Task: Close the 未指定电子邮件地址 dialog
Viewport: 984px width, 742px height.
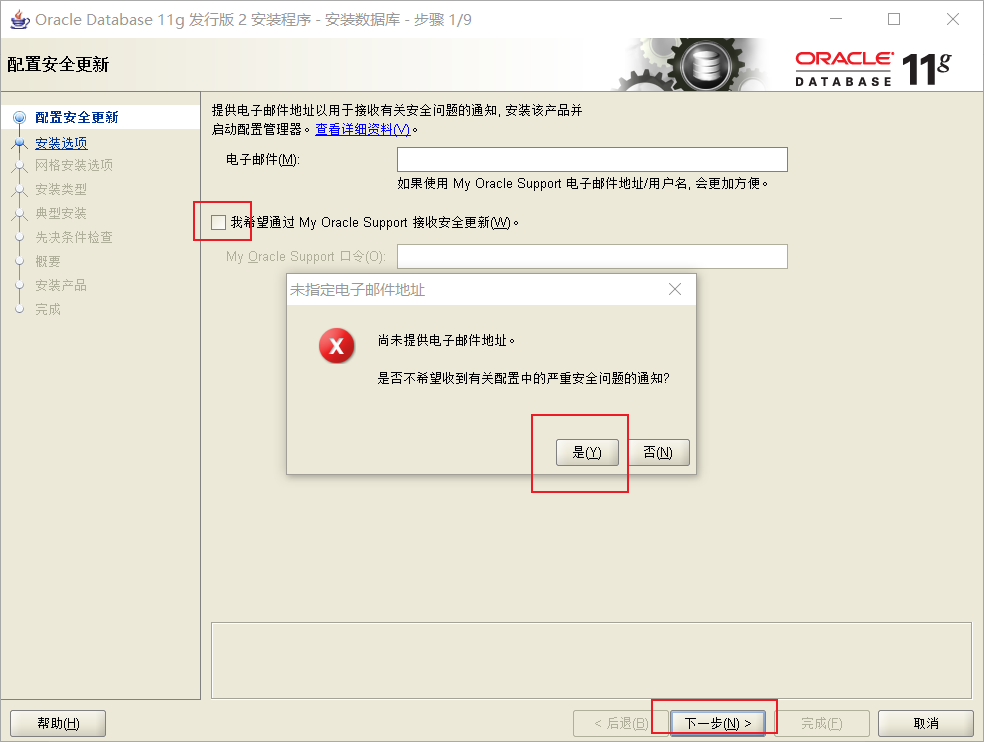Action: 675,289
